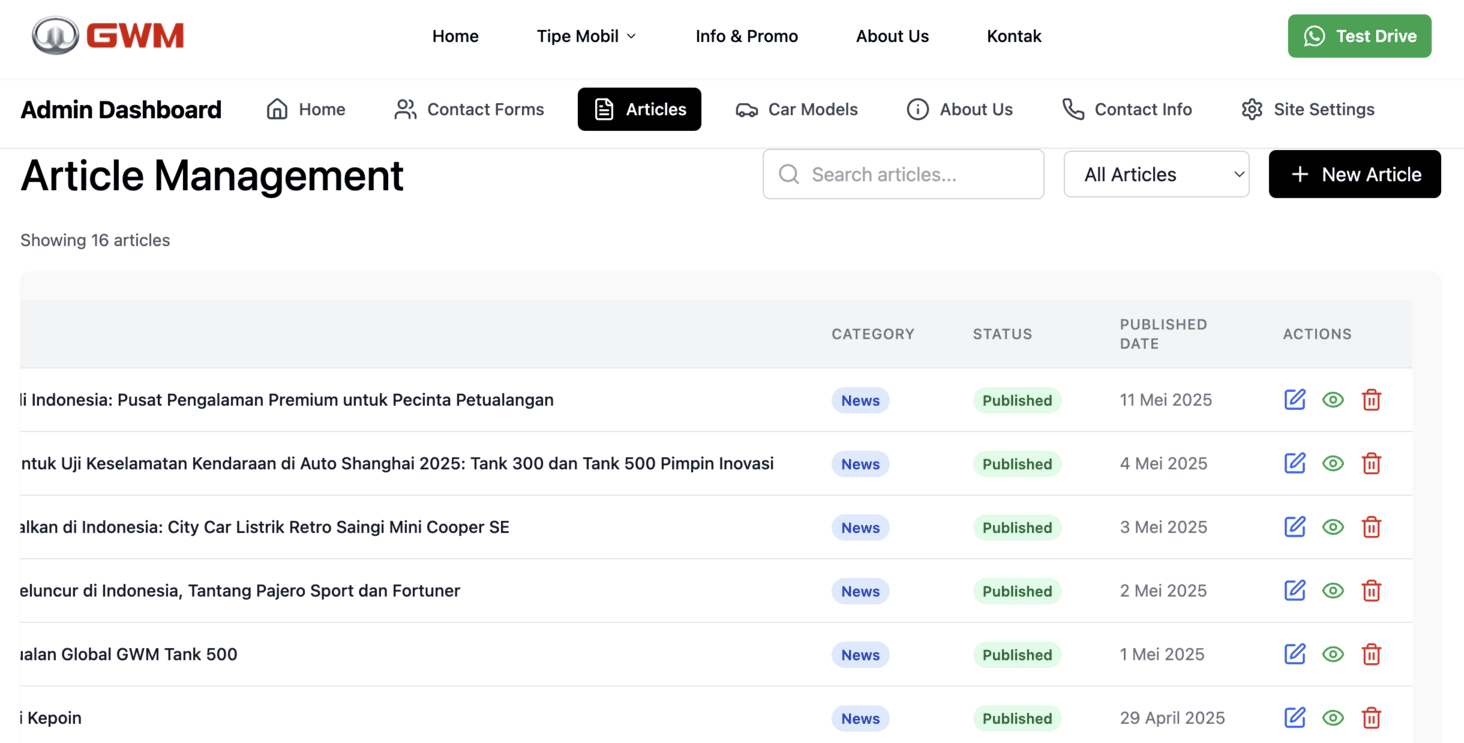This screenshot has width=1464, height=743.
Task: Delete the article dated 29 April 2025
Action: [1371, 718]
